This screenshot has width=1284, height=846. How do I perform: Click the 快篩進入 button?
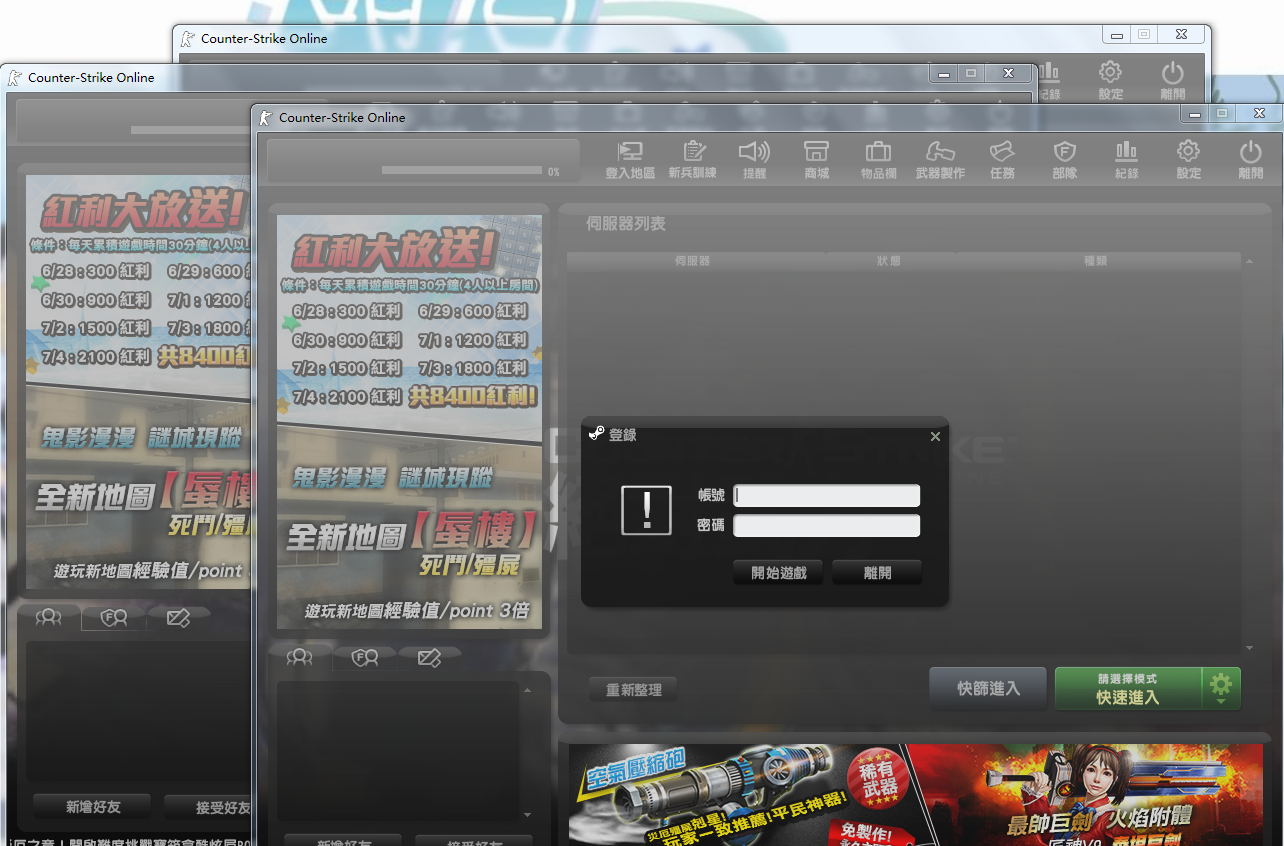click(988, 688)
